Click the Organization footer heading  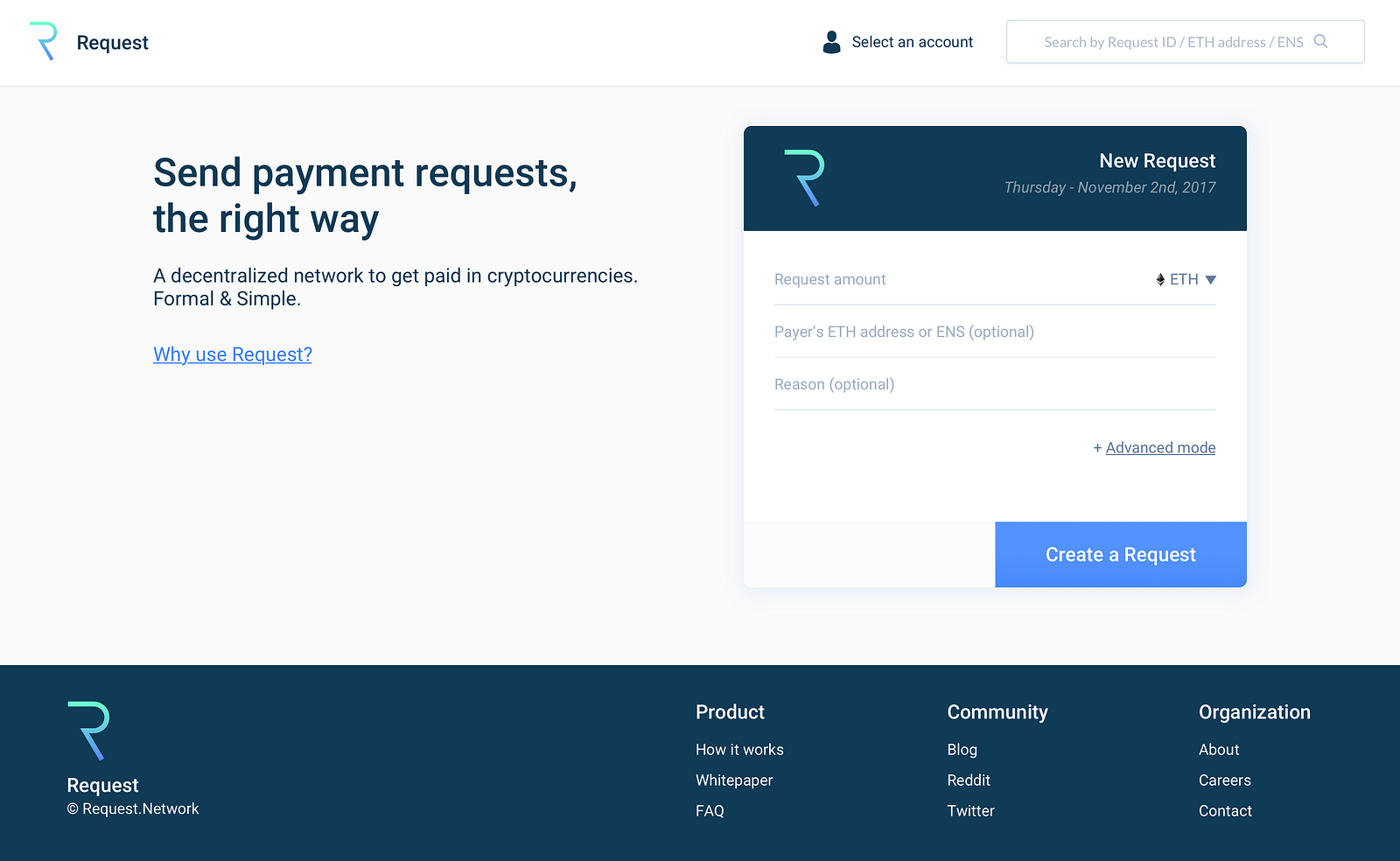tap(1255, 712)
